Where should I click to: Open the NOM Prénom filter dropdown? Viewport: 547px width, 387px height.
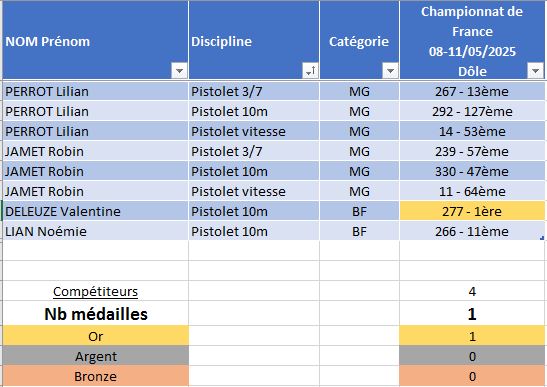179,71
